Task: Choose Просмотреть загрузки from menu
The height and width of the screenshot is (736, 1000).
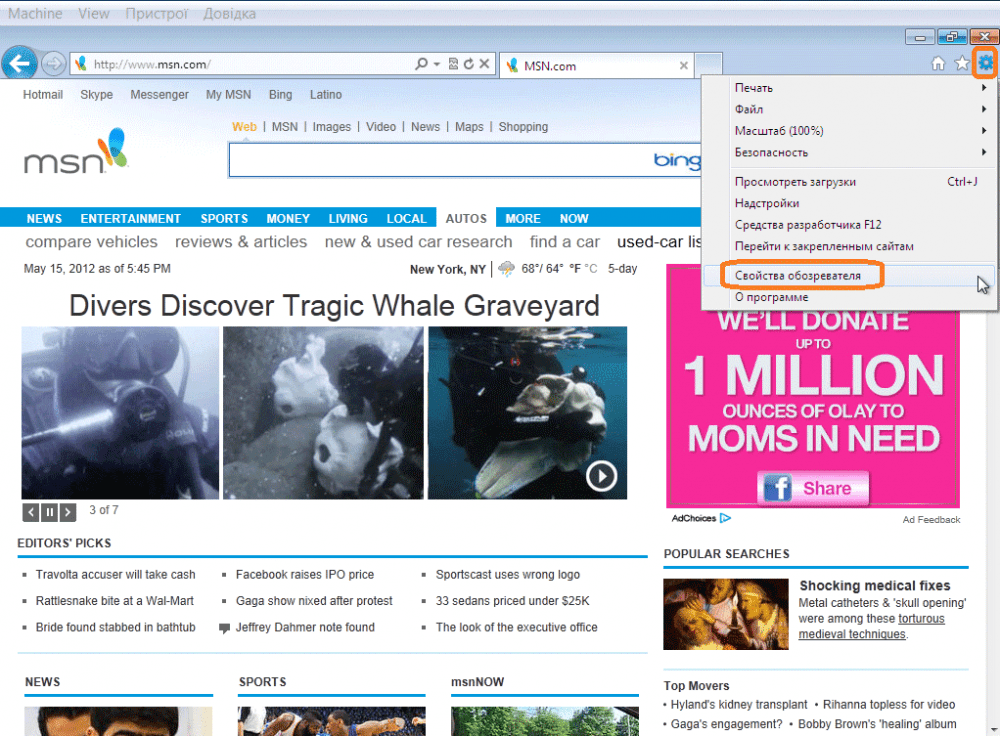Action: [x=795, y=182]
